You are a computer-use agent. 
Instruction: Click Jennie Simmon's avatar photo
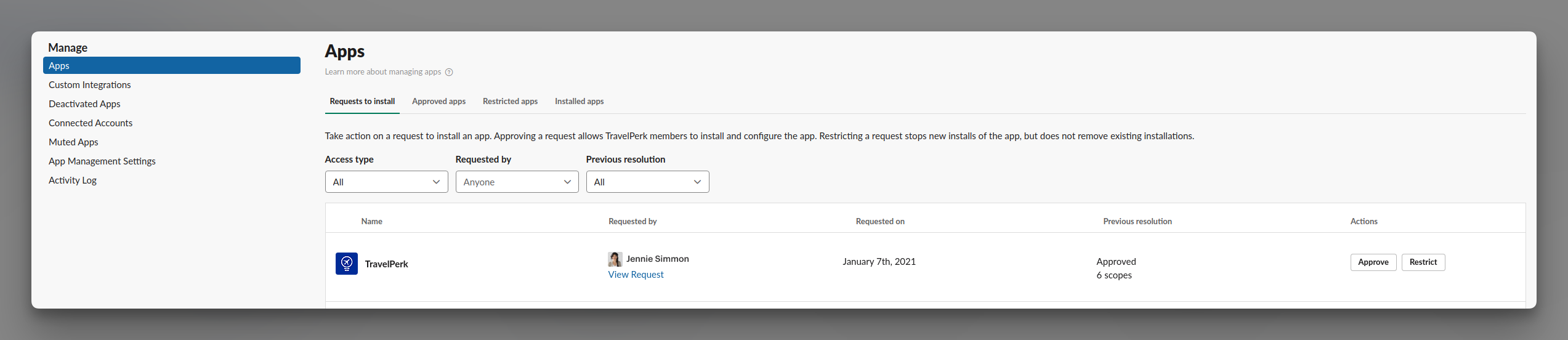(615, 259)
